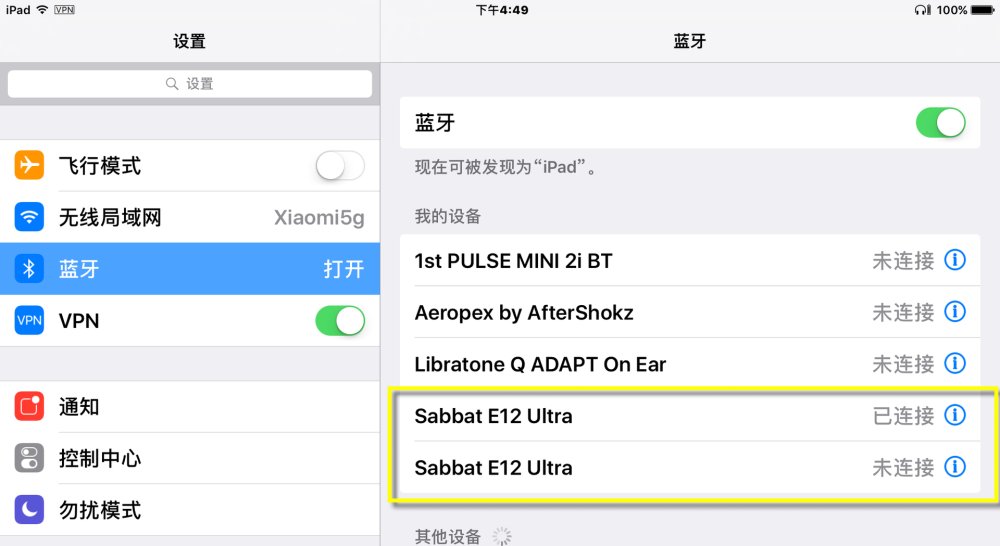The width and height of the screenshot is (1000, 546).
Task: Enable Airplane Mode (飞行模式) switch
Action: tap(340, 166)
